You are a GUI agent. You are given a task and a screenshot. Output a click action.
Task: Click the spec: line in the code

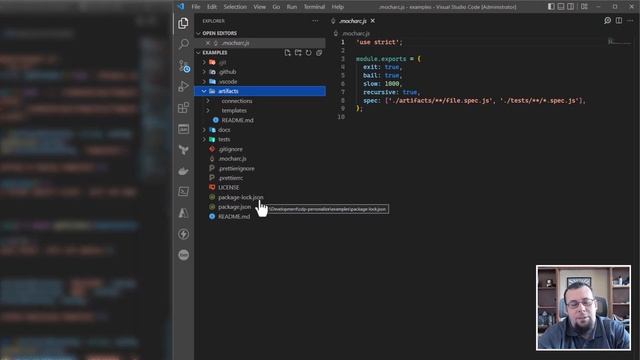coord(474,100)
